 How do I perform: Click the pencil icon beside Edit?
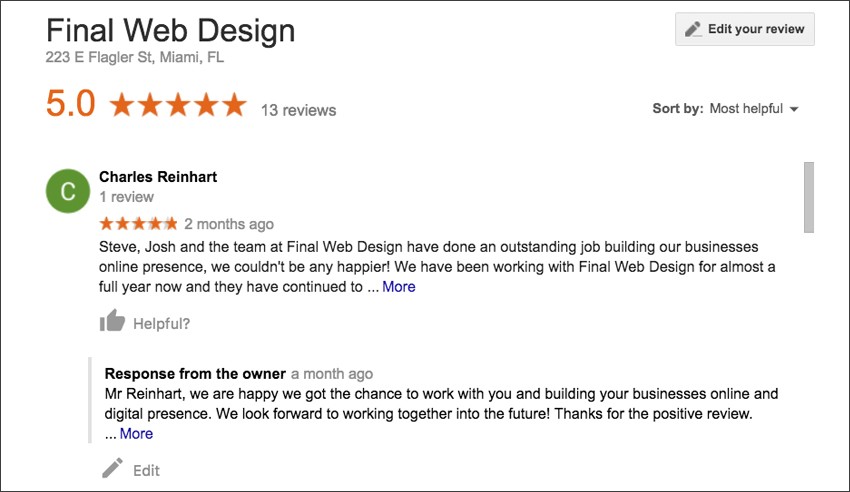pos(112,468)
